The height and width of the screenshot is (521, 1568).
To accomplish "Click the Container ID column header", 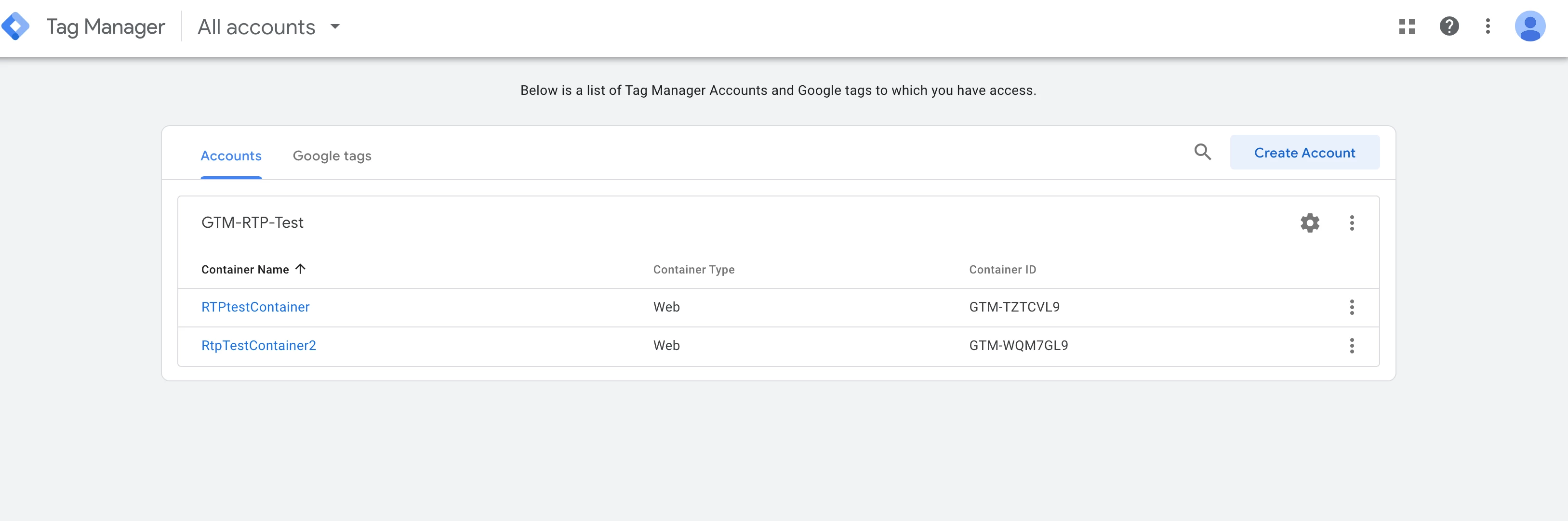I will pos(1002,269).
